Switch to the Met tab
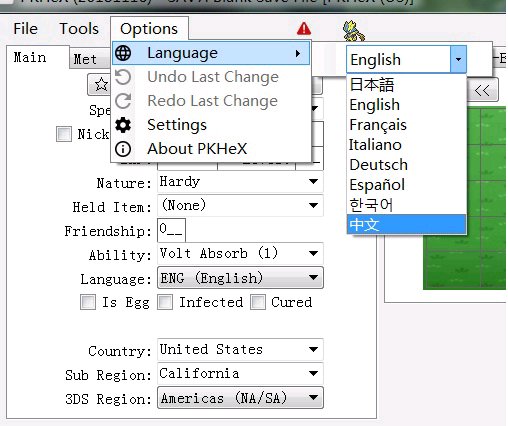The height and width of the screenshot is (426, 508). (89, 59)
